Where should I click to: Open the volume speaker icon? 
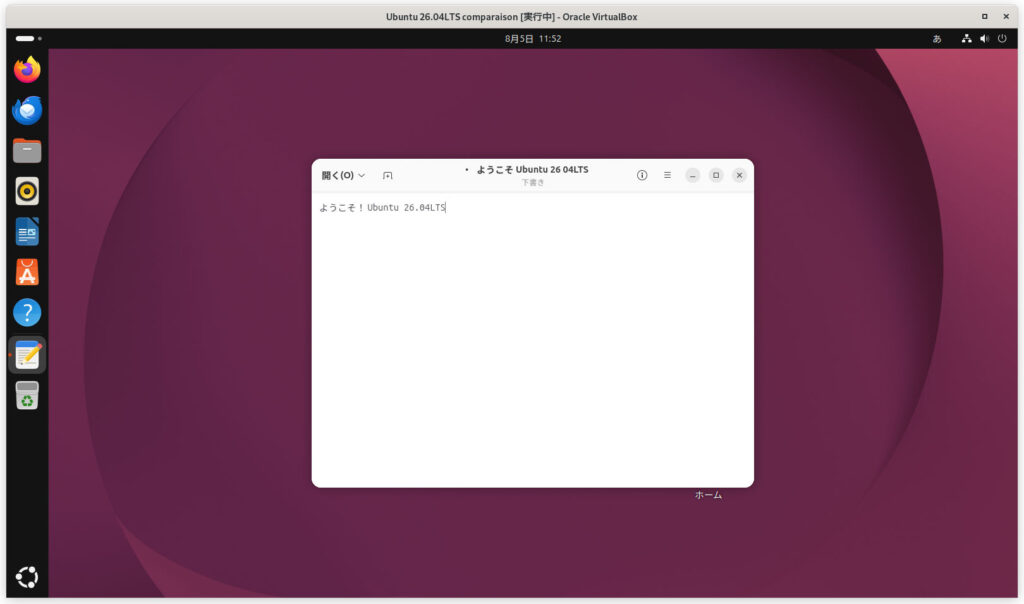984,39
